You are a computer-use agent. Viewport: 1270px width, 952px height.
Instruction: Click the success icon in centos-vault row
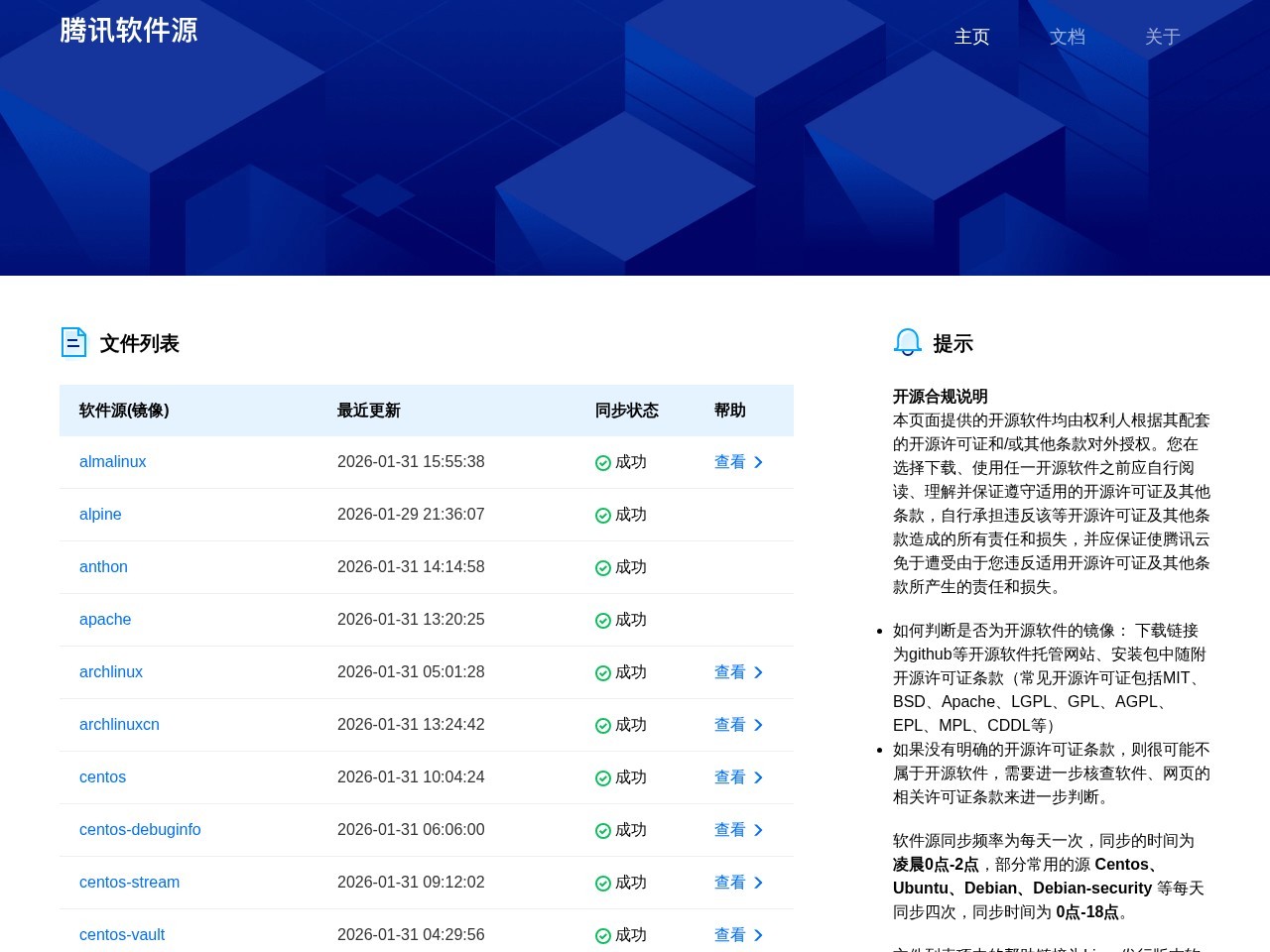pyautogui.click(x=602, y=934)
